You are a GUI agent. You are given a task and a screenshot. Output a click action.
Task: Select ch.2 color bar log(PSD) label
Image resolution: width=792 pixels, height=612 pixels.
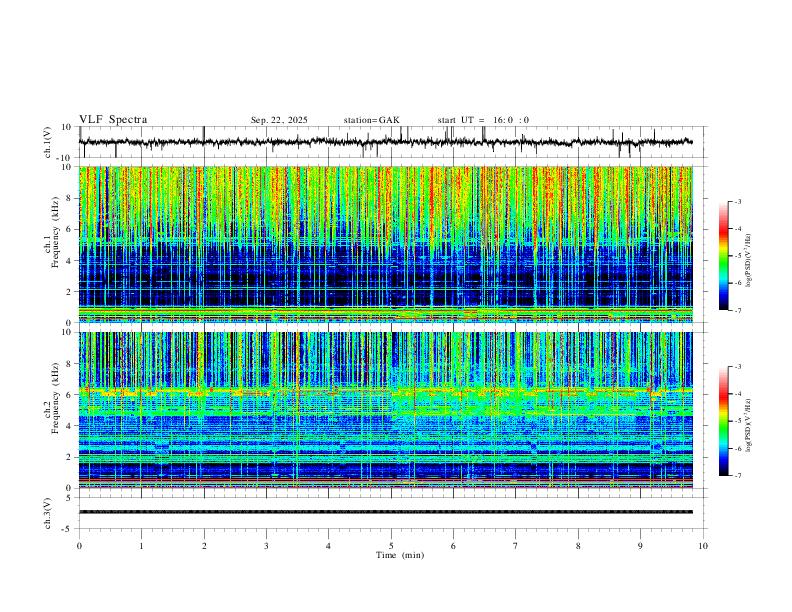click(x=748, y=426)
